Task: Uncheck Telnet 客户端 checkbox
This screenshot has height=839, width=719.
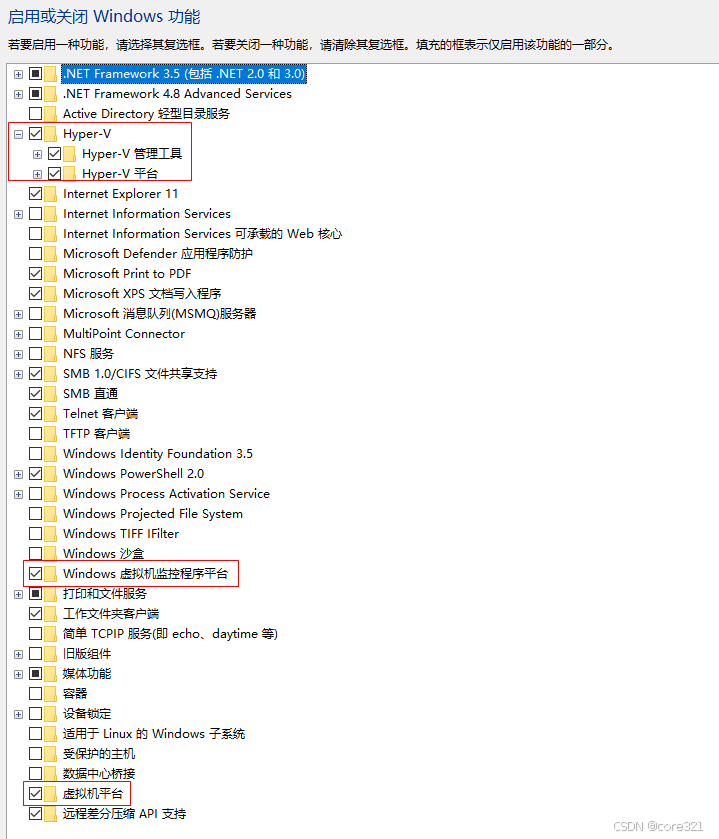Action: point(35,414)
